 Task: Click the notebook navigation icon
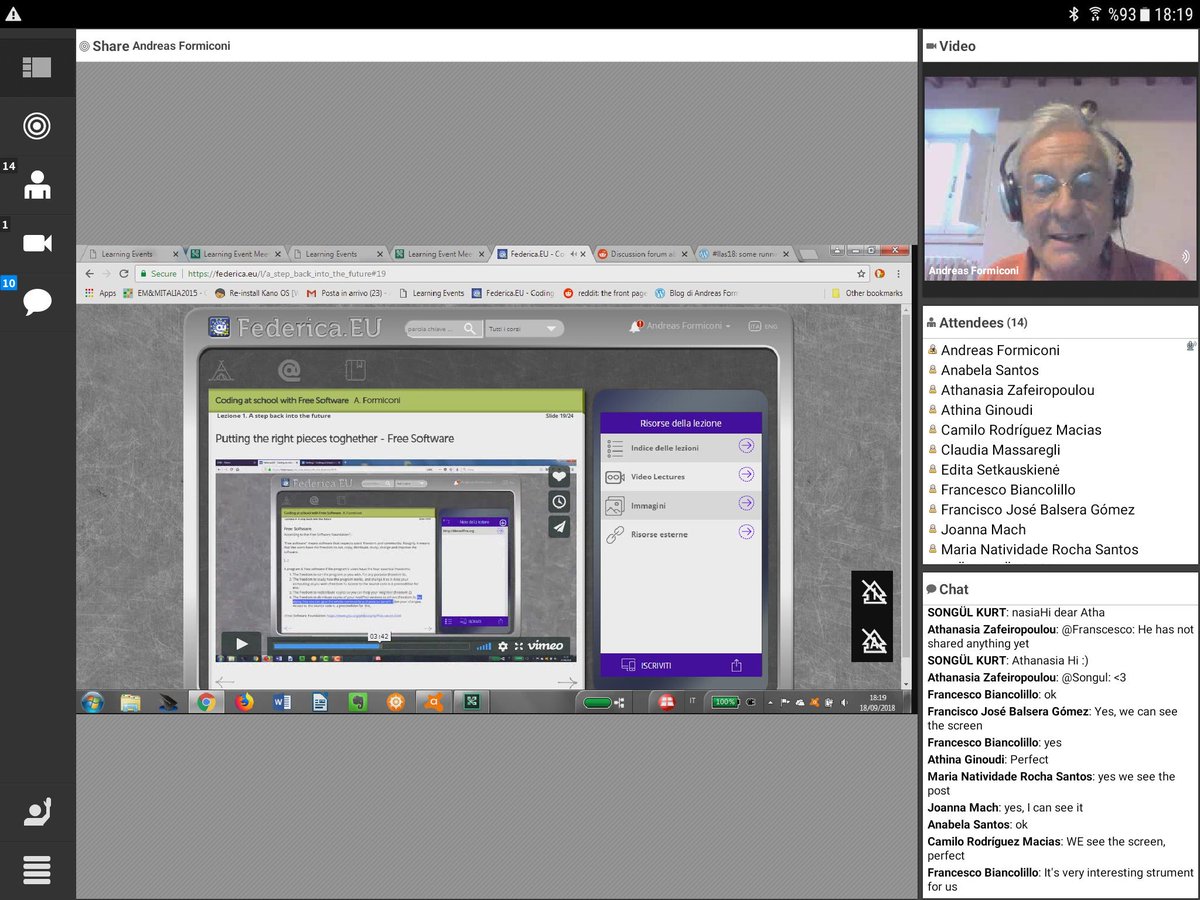click(x=356, y=372)
